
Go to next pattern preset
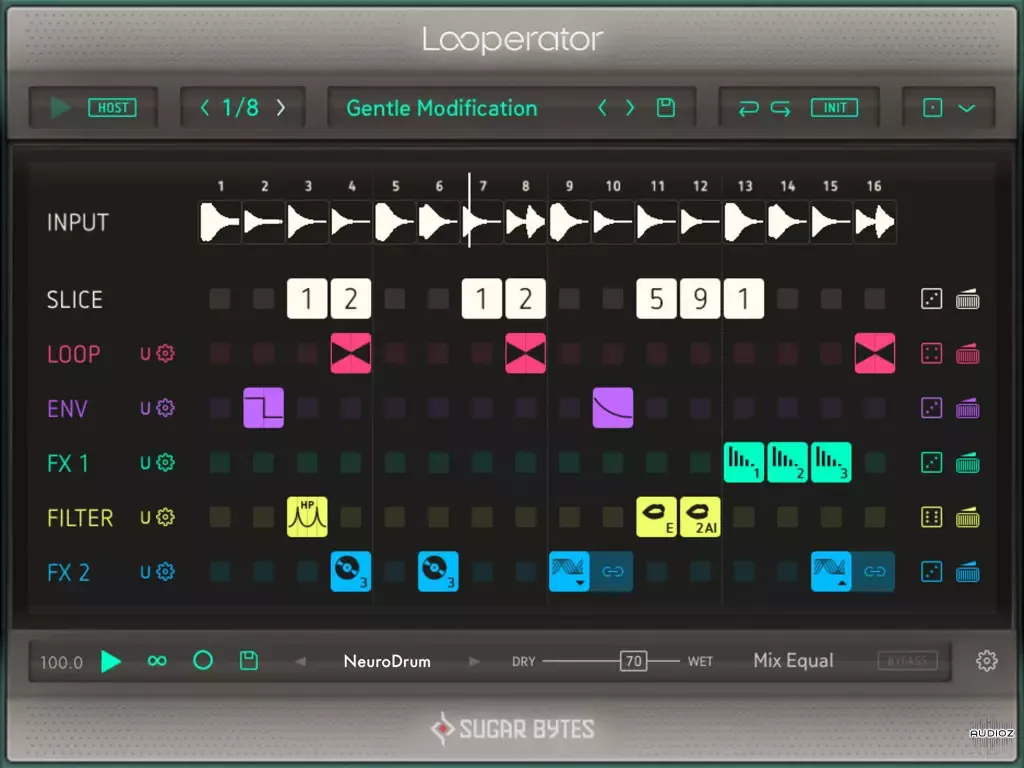click(x=630, y=108)
